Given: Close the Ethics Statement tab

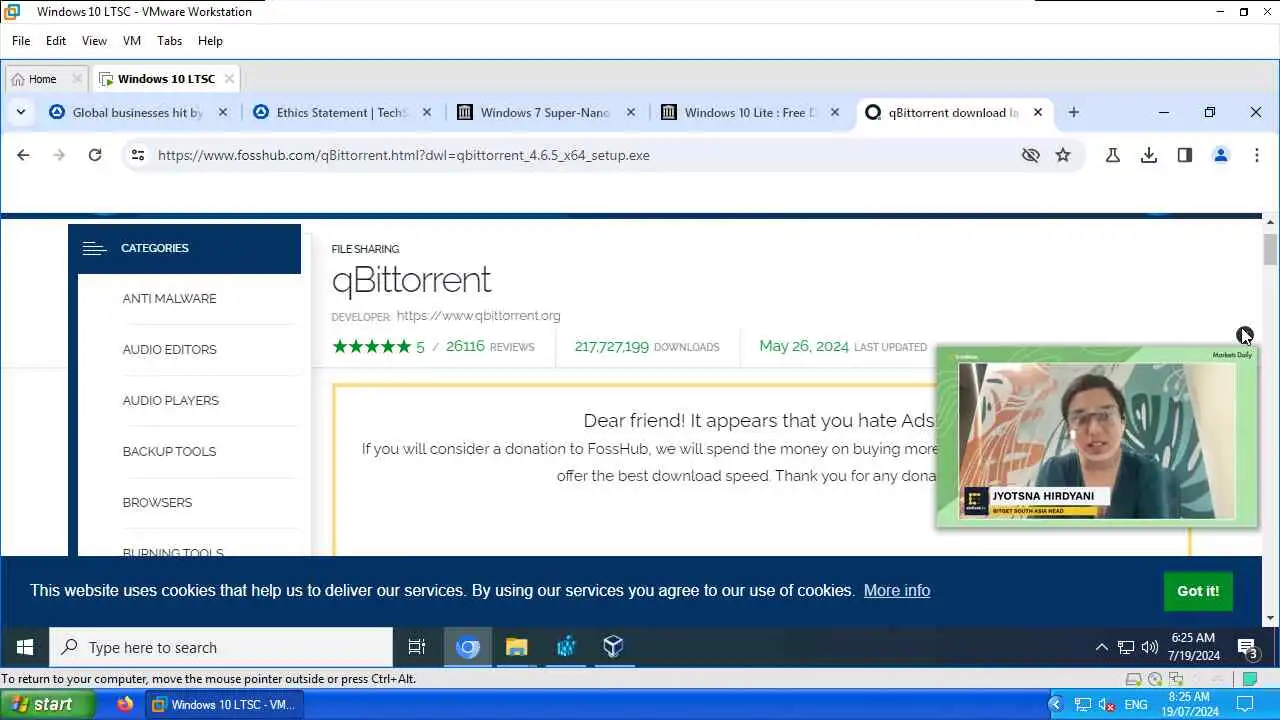Looking at the screenshot, I should pos(427,113).
